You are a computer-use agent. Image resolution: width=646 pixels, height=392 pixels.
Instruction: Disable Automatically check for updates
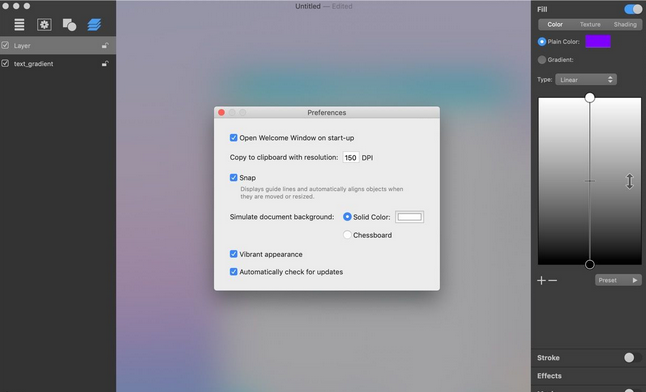click(x=234, y=272)
